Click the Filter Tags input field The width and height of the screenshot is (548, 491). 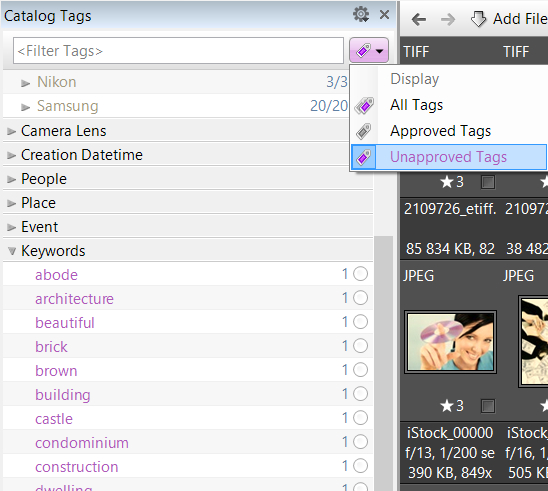[x=178, y=51]
